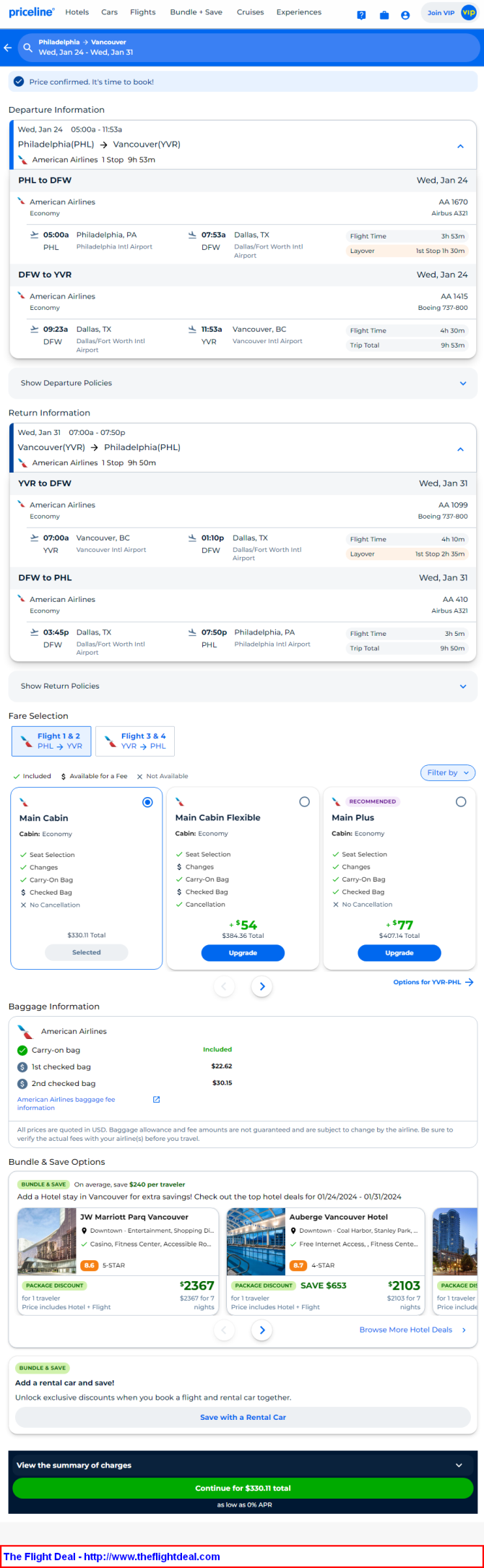This screenshot has width=484, height=1568.
Task: Open the Cruises menu item
Action: pyautogui.click(x=251, y=12)
